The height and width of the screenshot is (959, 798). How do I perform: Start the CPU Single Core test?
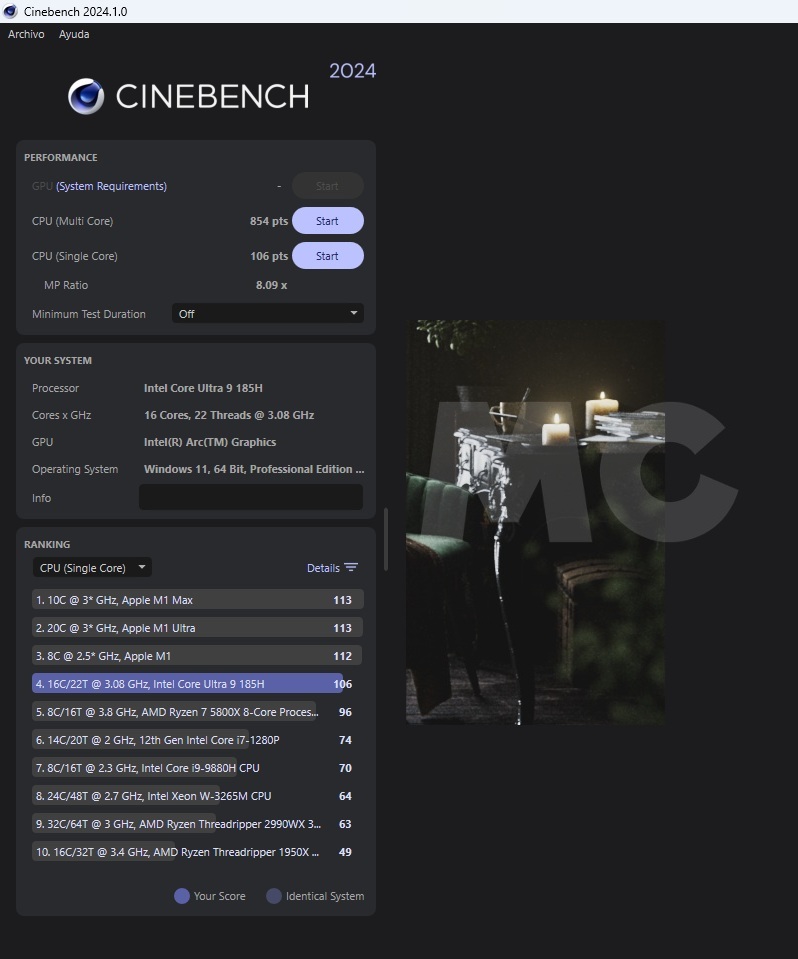328,256
